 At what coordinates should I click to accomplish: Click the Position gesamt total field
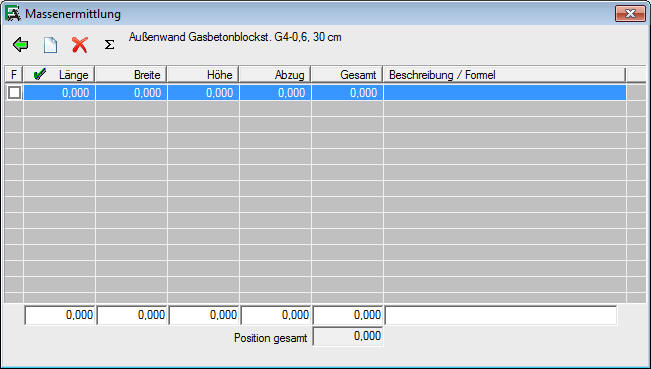[348, 336]
